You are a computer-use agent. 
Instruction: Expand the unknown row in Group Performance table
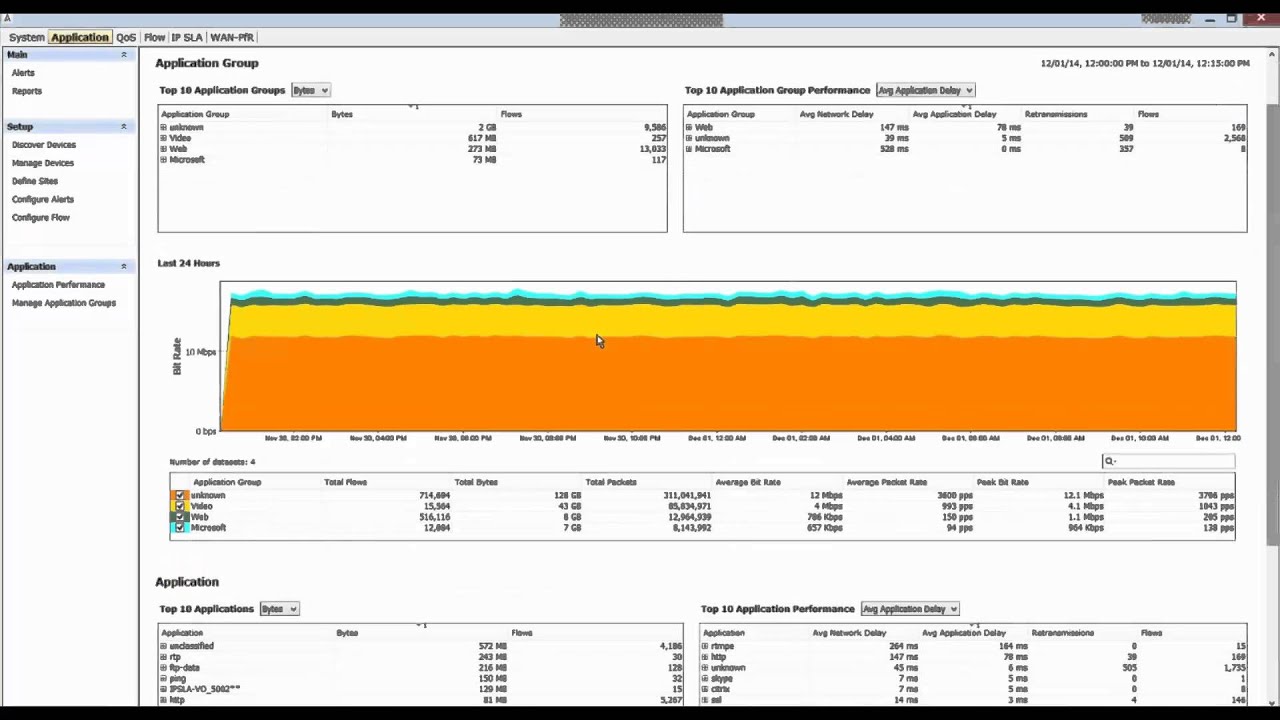tap(689, 139)
